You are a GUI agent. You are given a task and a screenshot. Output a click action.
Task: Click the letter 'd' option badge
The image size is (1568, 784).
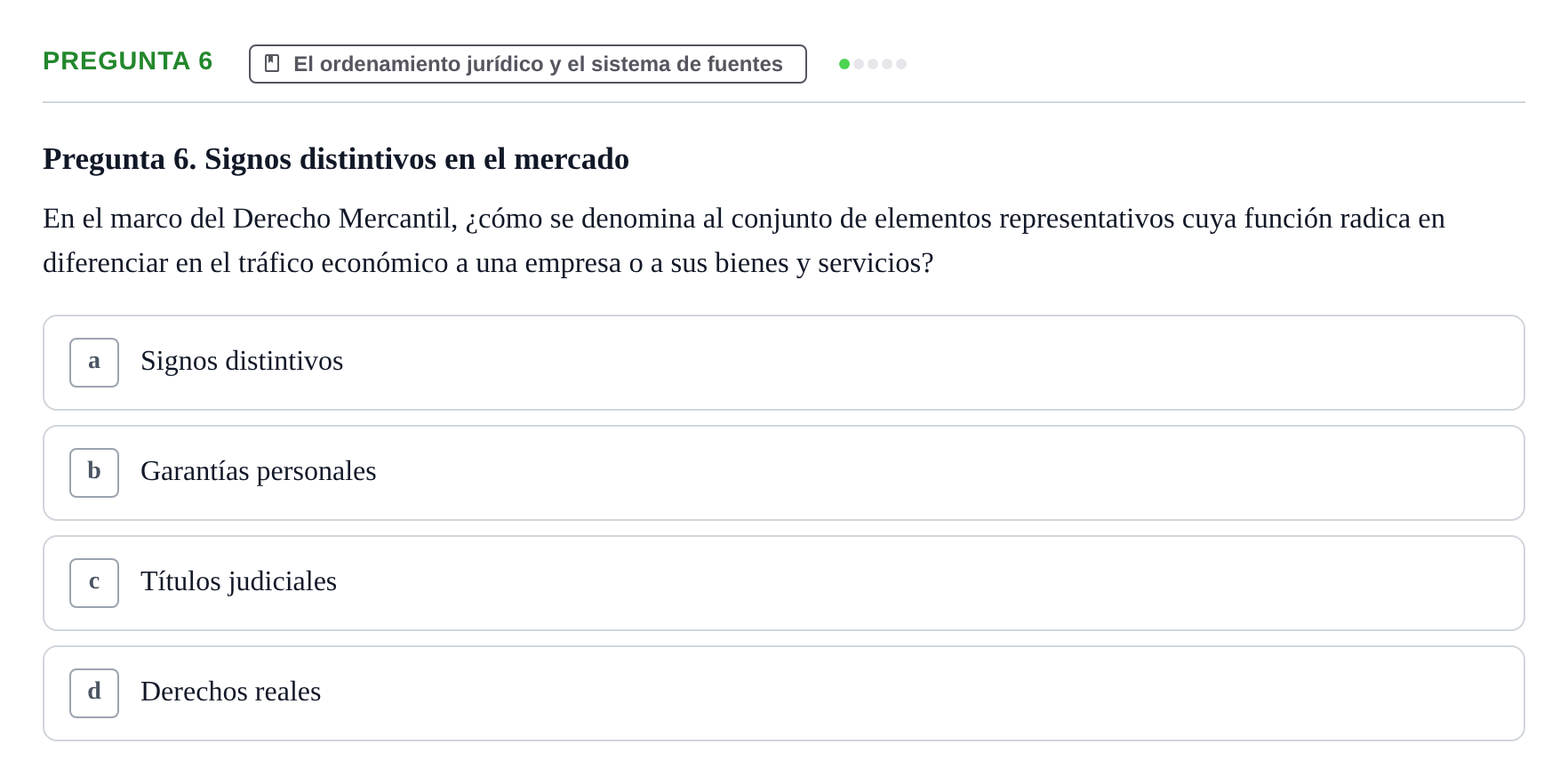coord(94,693)
